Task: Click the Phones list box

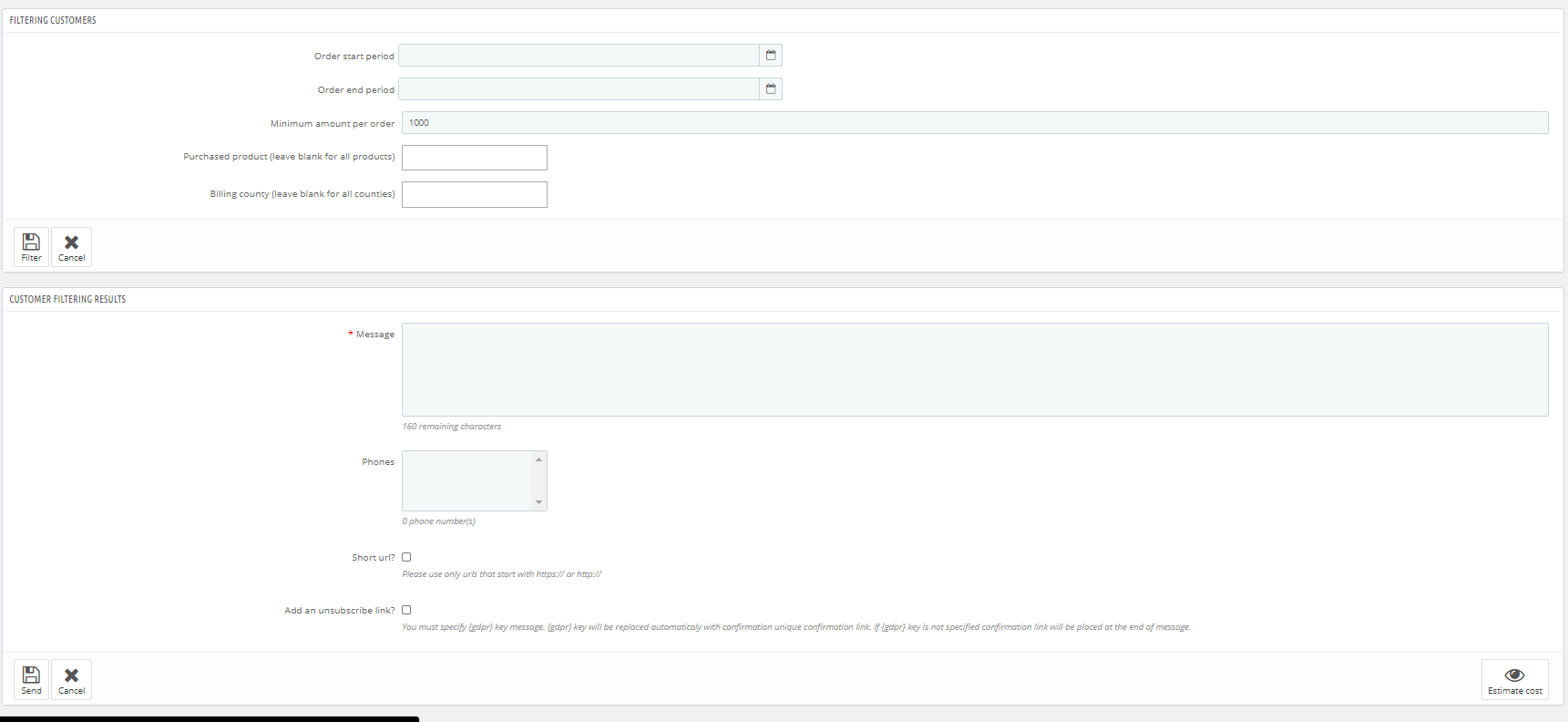Action: coord(475,481)
